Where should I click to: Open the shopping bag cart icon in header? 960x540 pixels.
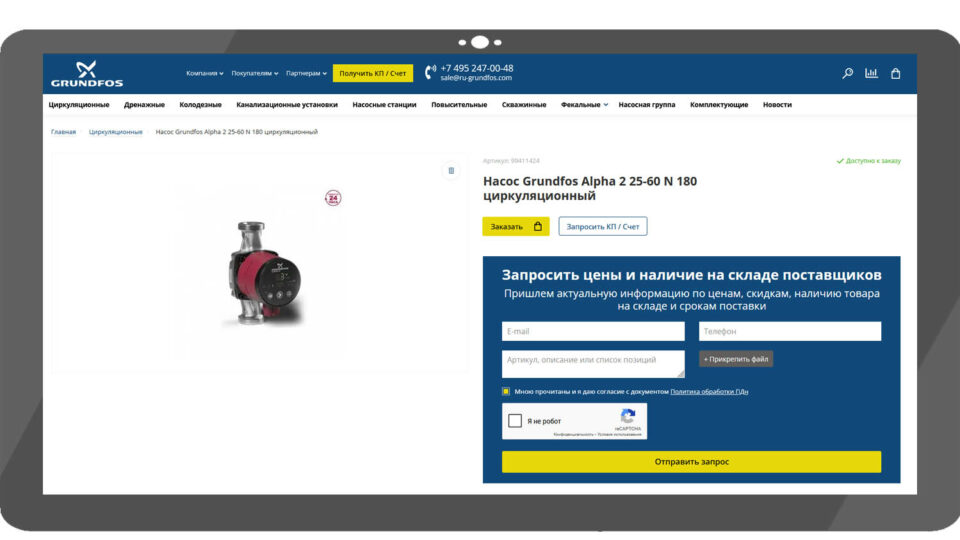[x=896, y=73]
